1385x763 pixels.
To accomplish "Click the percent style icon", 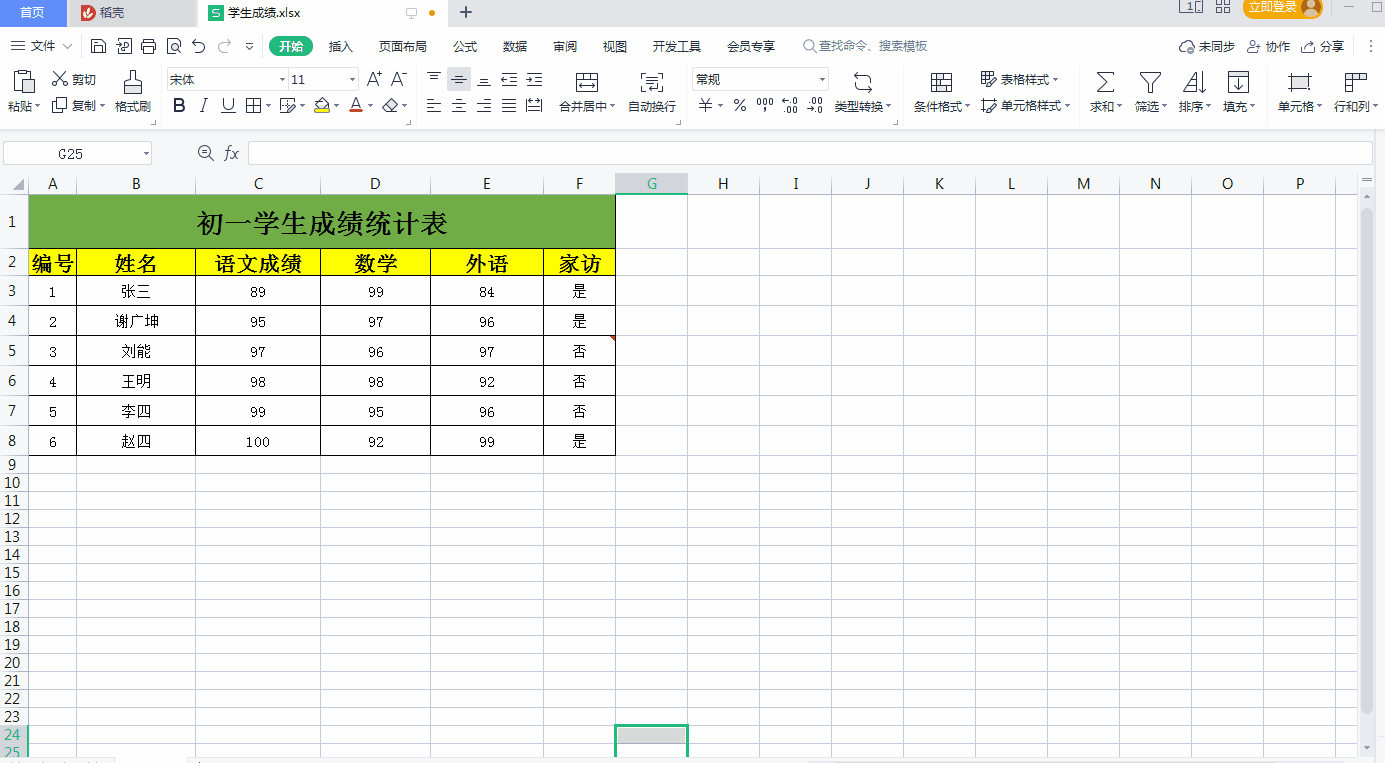I will (740, 106).
